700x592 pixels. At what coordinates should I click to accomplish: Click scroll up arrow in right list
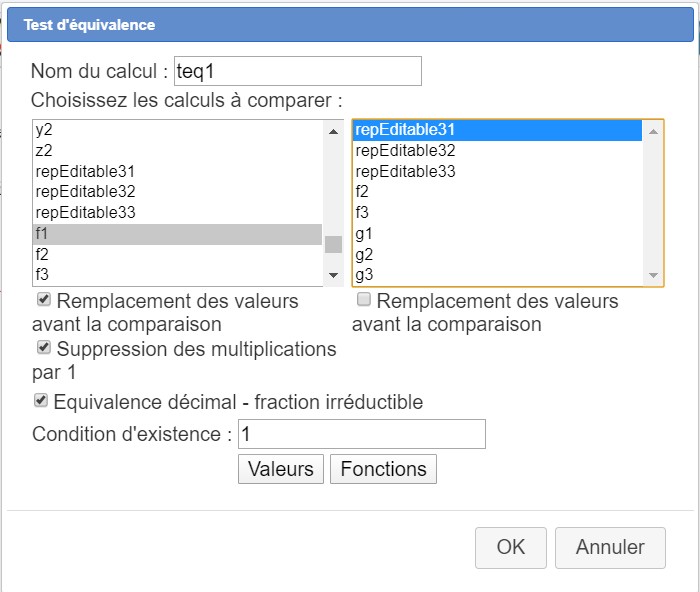pos(653,130)
